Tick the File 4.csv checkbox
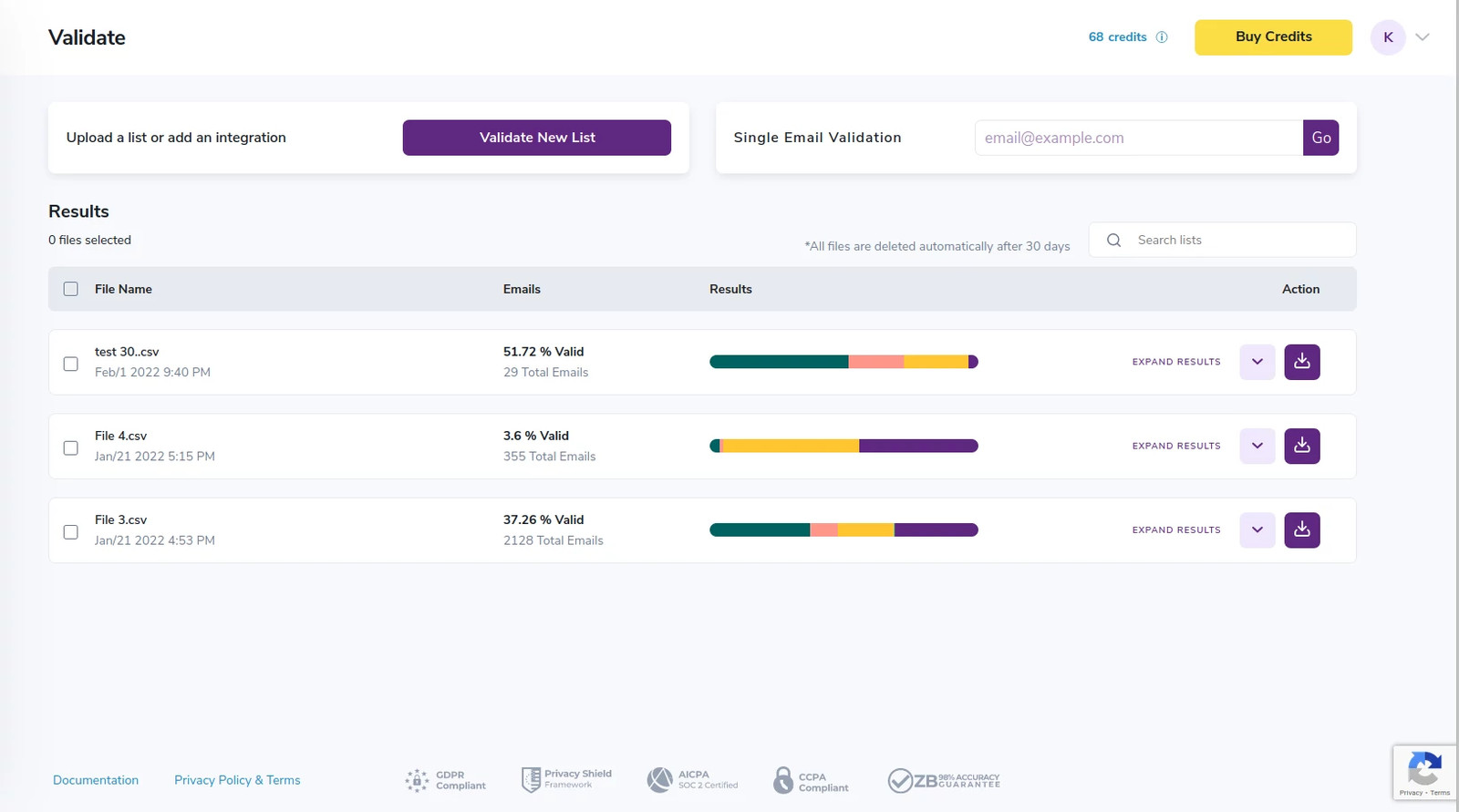 pos(71,447)
